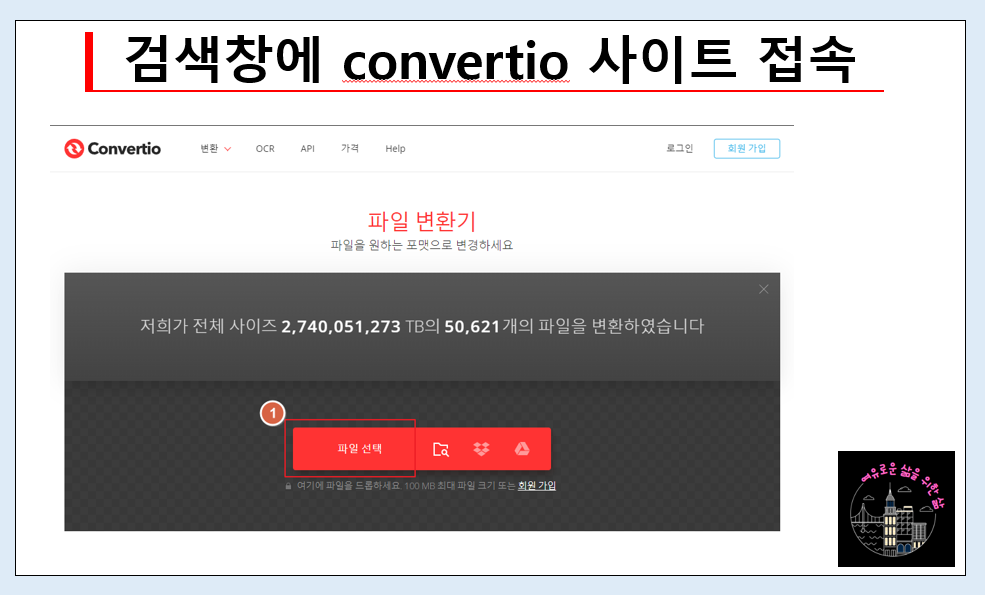The height and width of the screenshot is (595, 985).
Task: Open the 가격 pricing page
Action: tap(350, 149)
